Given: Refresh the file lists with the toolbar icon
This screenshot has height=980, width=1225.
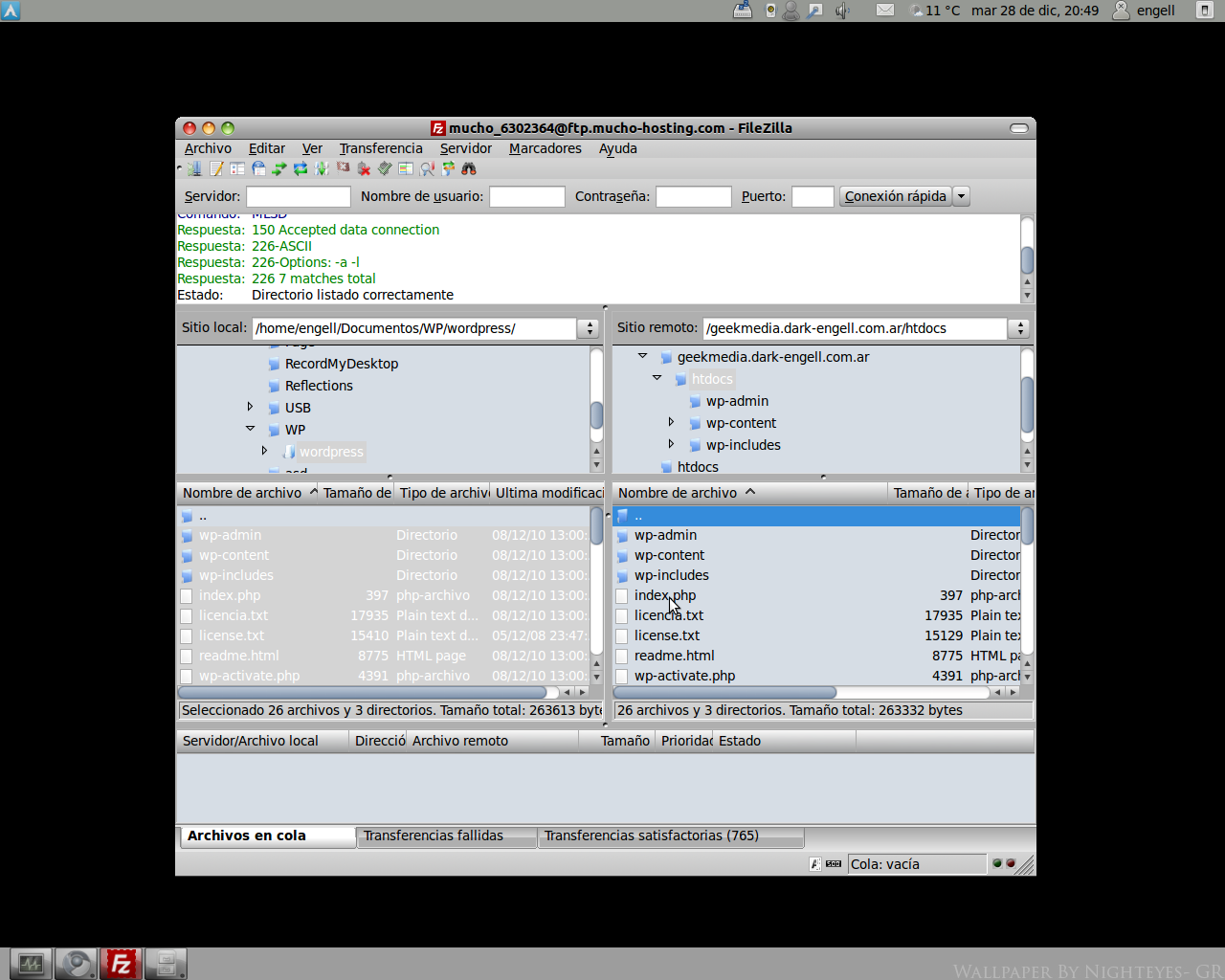Looking at the screenshot, I should 301,168.
